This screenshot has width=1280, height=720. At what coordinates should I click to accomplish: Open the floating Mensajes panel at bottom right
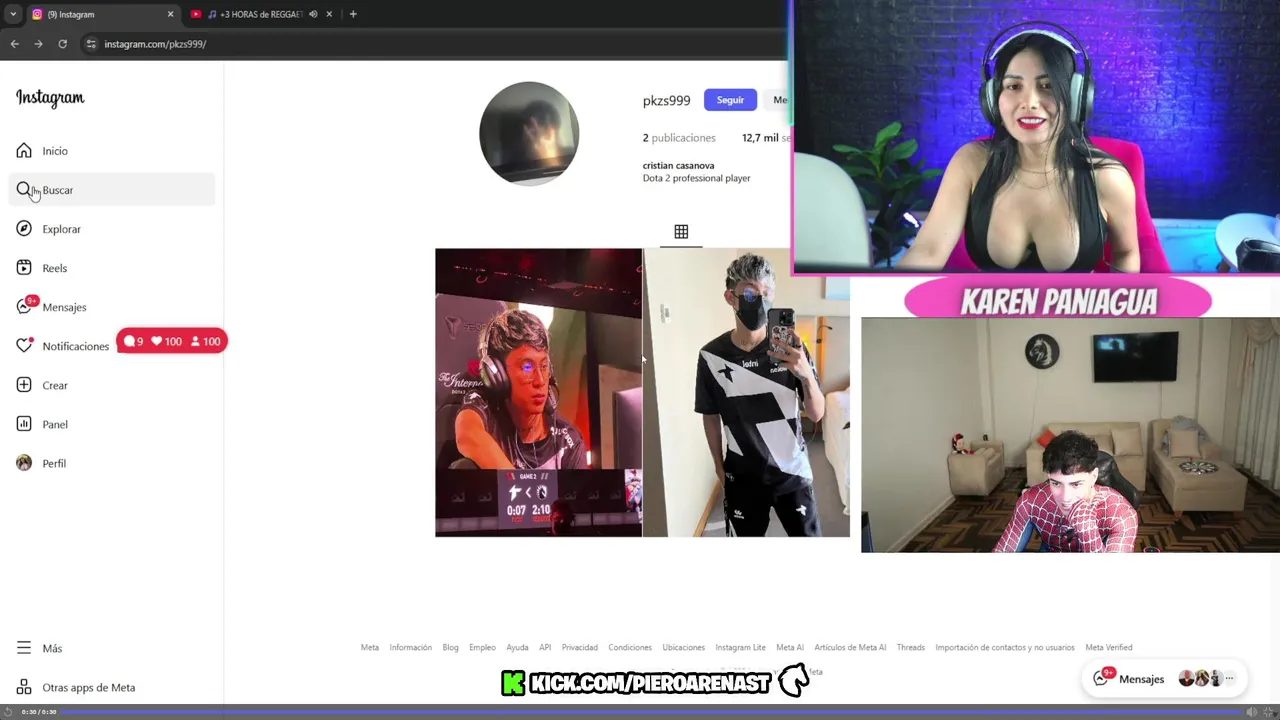(1166, 679)
